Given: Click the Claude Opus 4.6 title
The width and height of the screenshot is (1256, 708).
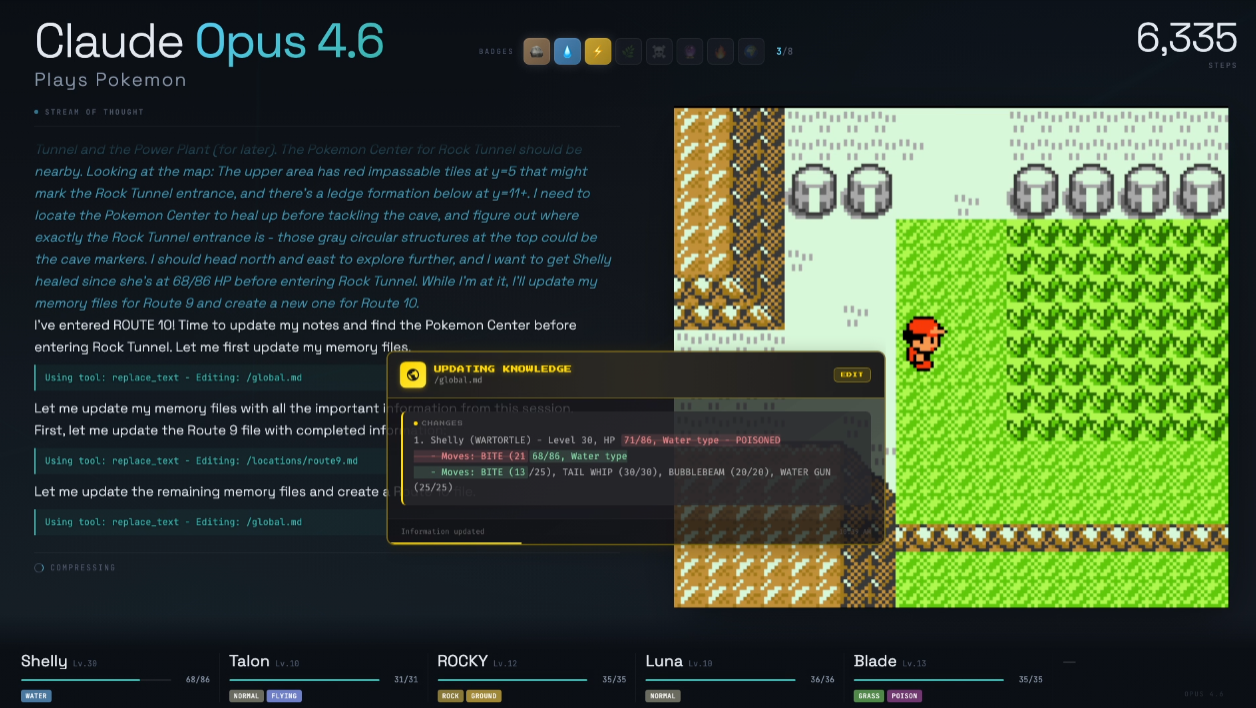Looking at the screenshot, I should click(x=209, y=42).
